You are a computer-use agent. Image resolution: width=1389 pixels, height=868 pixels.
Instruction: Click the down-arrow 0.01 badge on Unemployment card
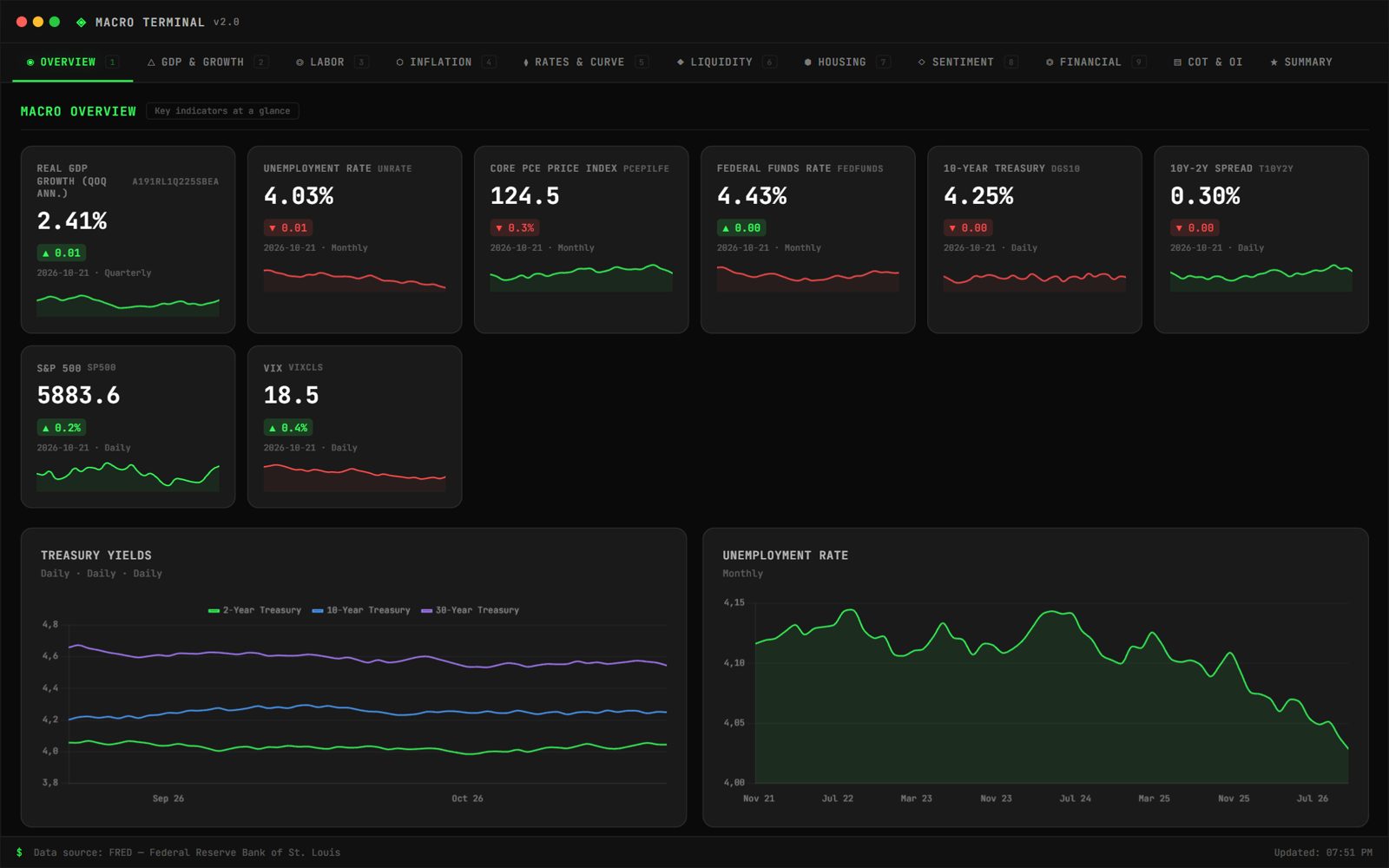287,228
